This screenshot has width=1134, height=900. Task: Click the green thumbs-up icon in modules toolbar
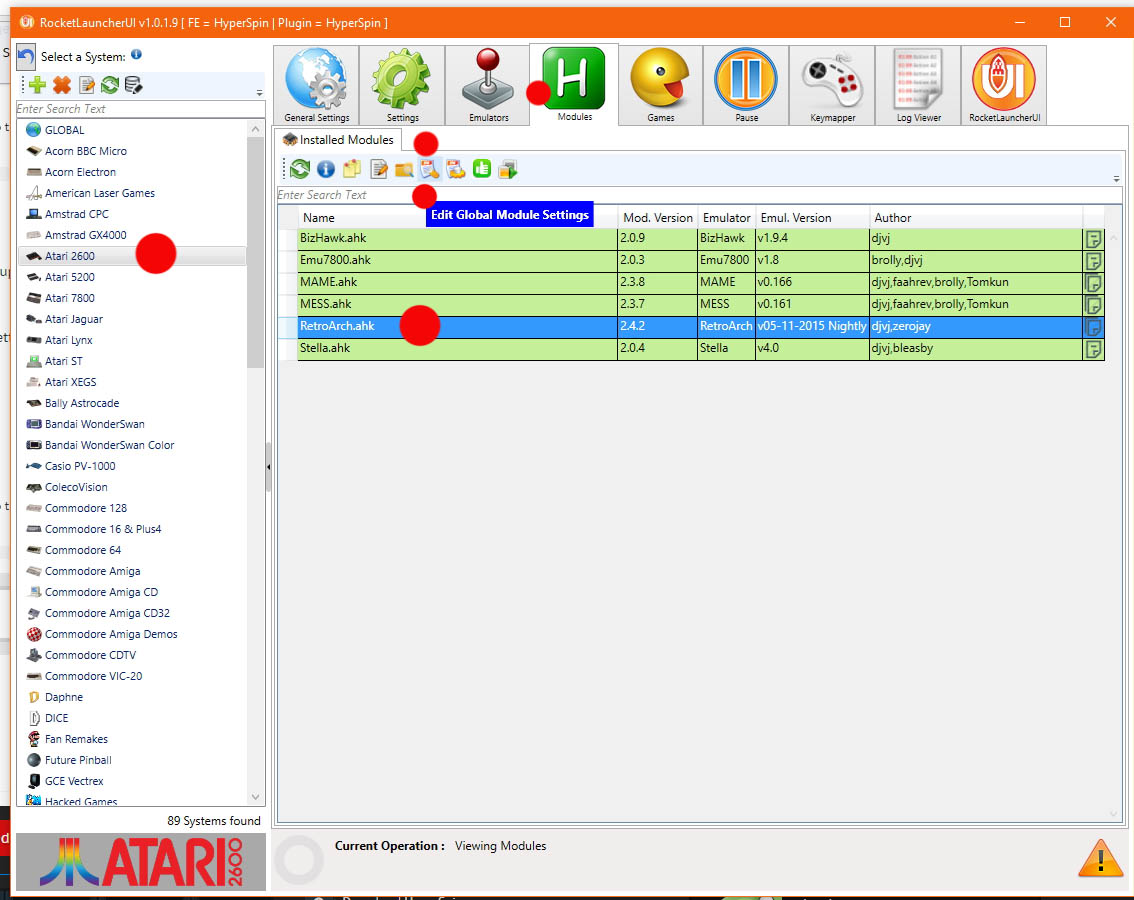pos(482,170)
